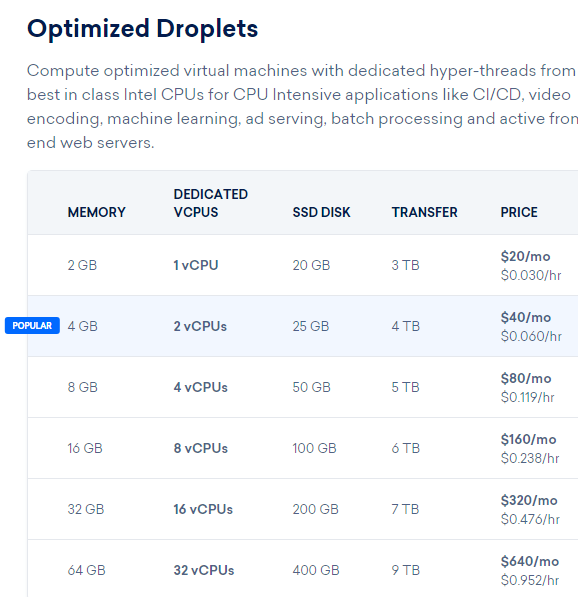Click the $640/mo price
Screen dimensions: 578x597
tap(530, 561)
